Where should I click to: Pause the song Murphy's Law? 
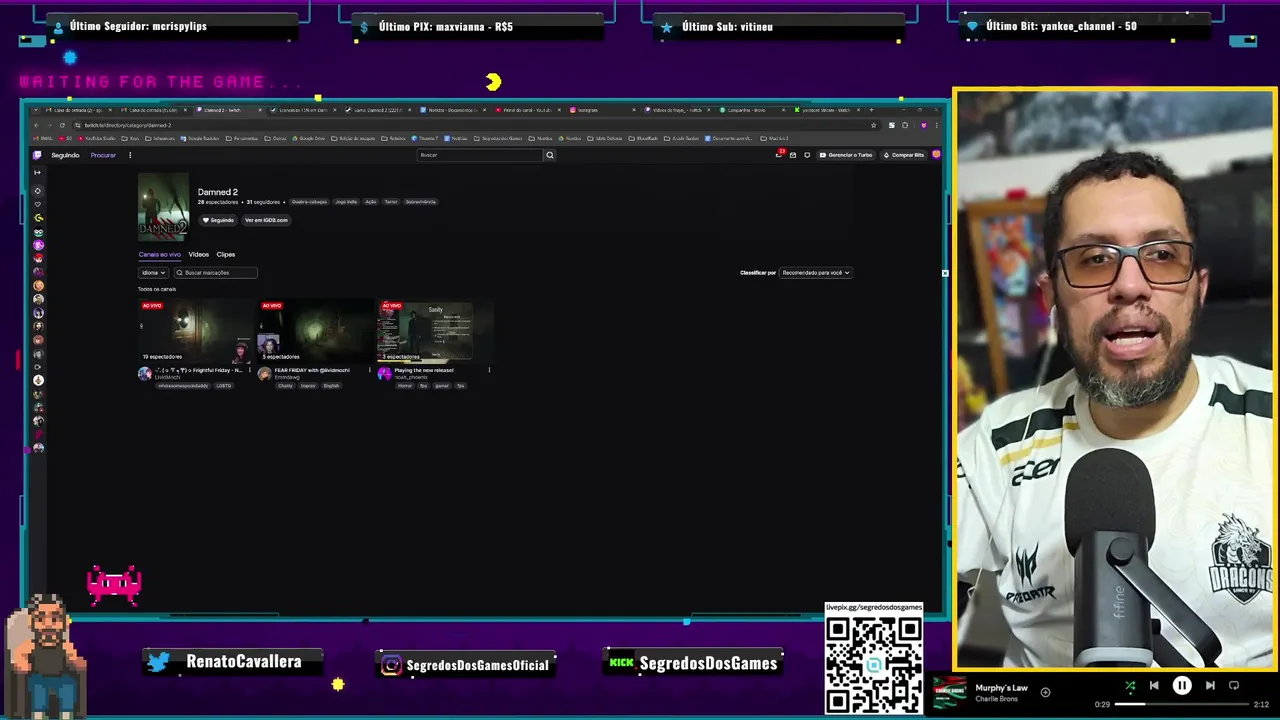pos(1182,686)
